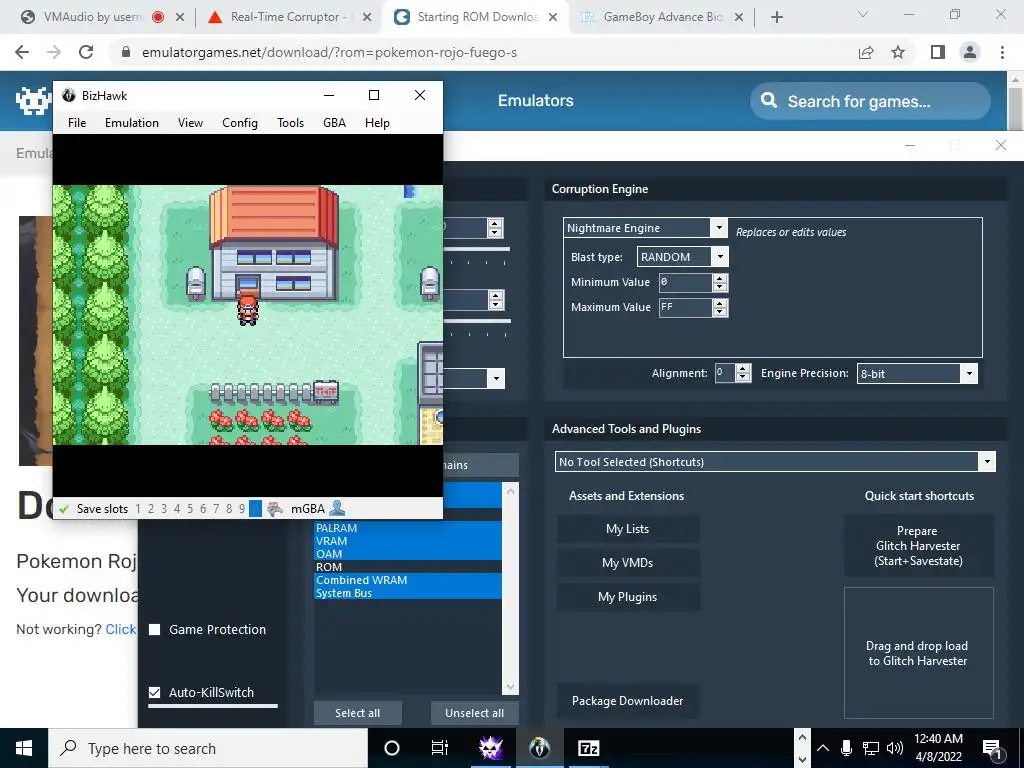Enable the Game Protection checkbox

tap(155, 630)
